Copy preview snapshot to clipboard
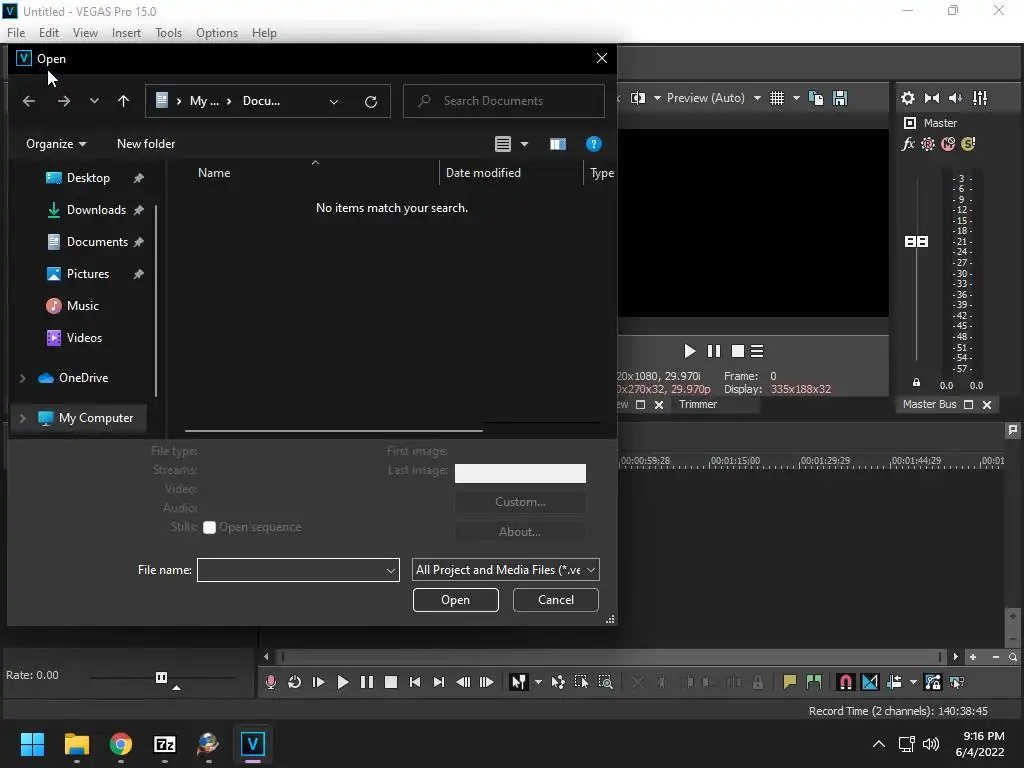This screenshot has width=1024, height=768. pos(816,99)
